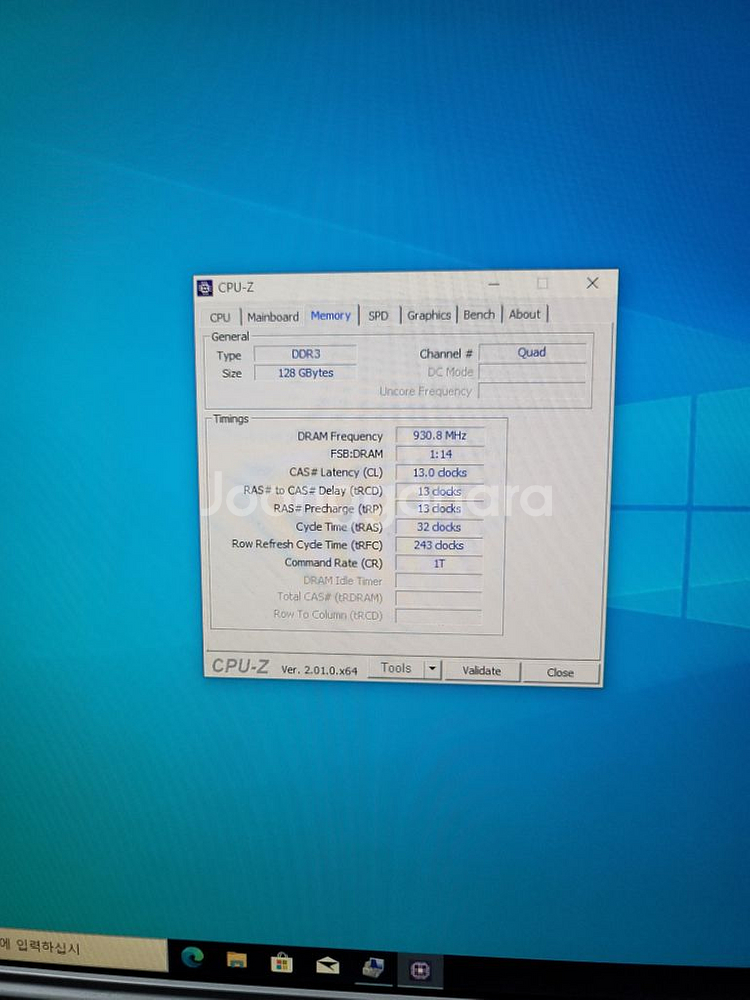Viewport: 750px width, 1000px height.
Task: Open the SPD tab
Action: (x=378, y=315)
